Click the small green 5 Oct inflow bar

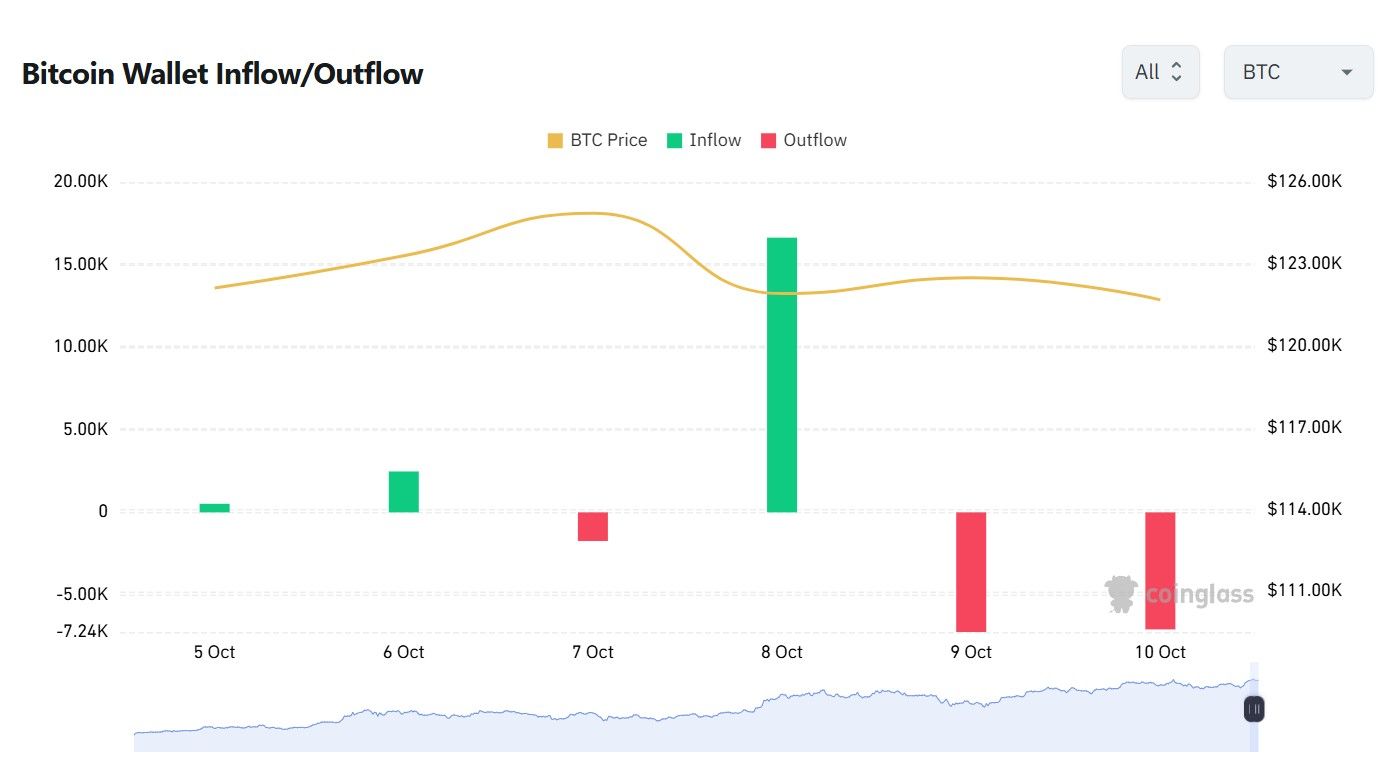click(x=214, y=508)
